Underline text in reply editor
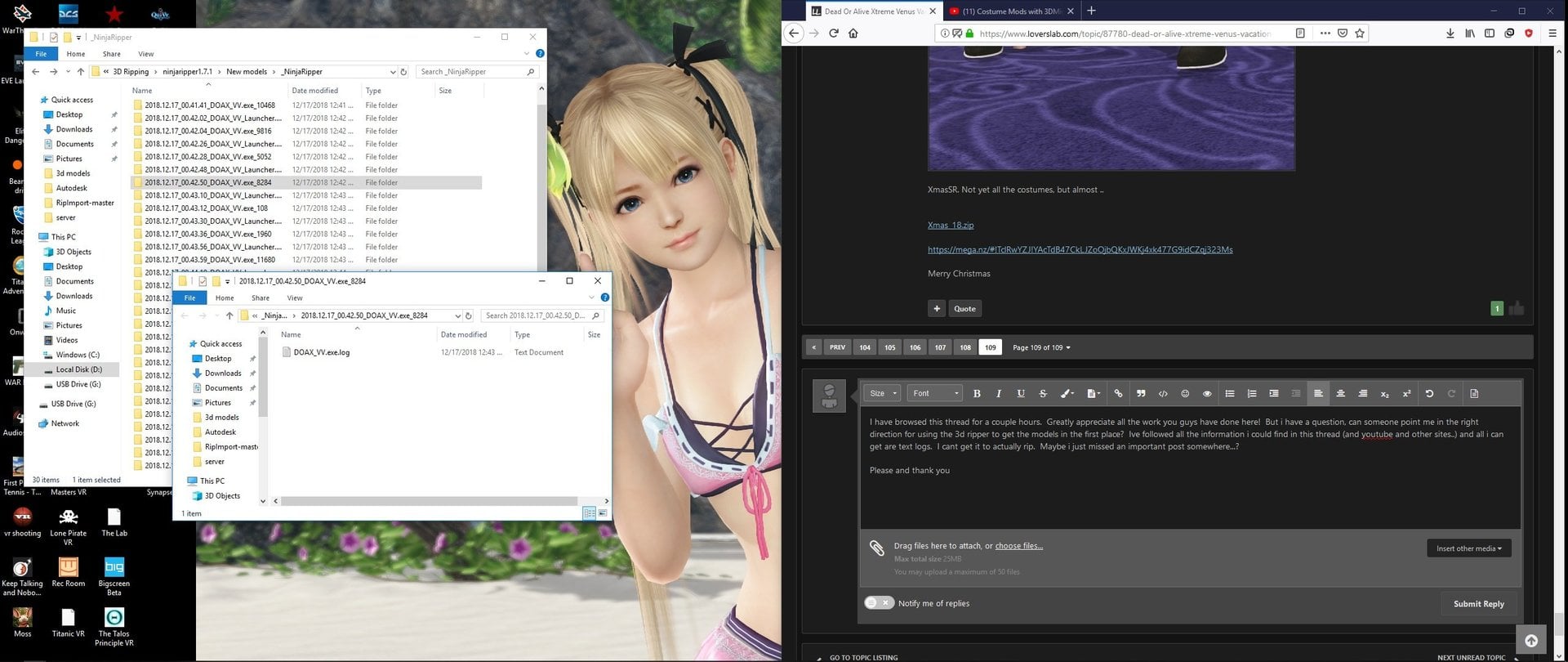This screenshot has width=1568, height=662. [x=1021, y=394]
